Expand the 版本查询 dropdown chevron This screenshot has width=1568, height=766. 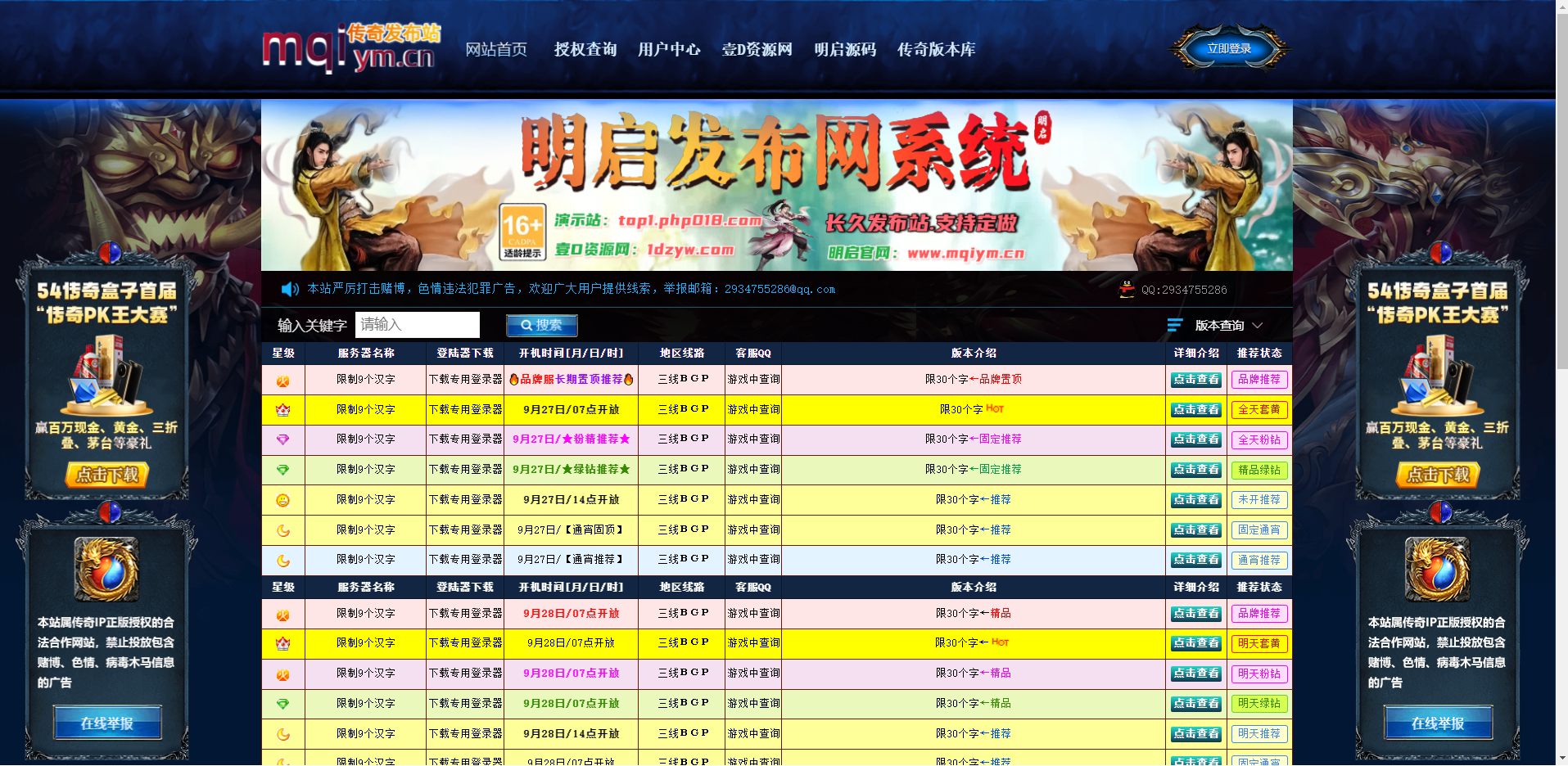tap(1257, 326)
